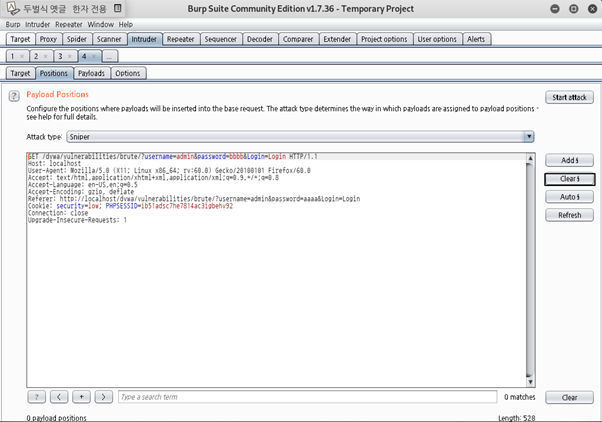Click the Accept-Language header line
The height and width of the screenshot is (422, 602).
83,185
